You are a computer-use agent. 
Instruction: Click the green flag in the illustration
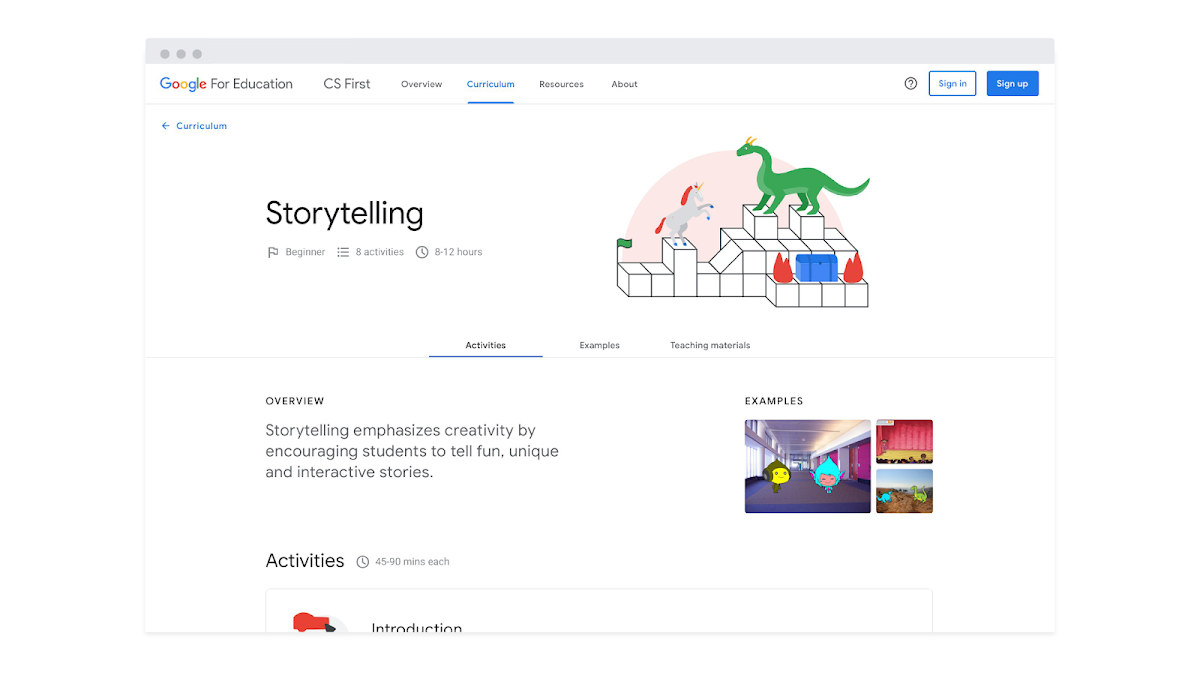624,243
